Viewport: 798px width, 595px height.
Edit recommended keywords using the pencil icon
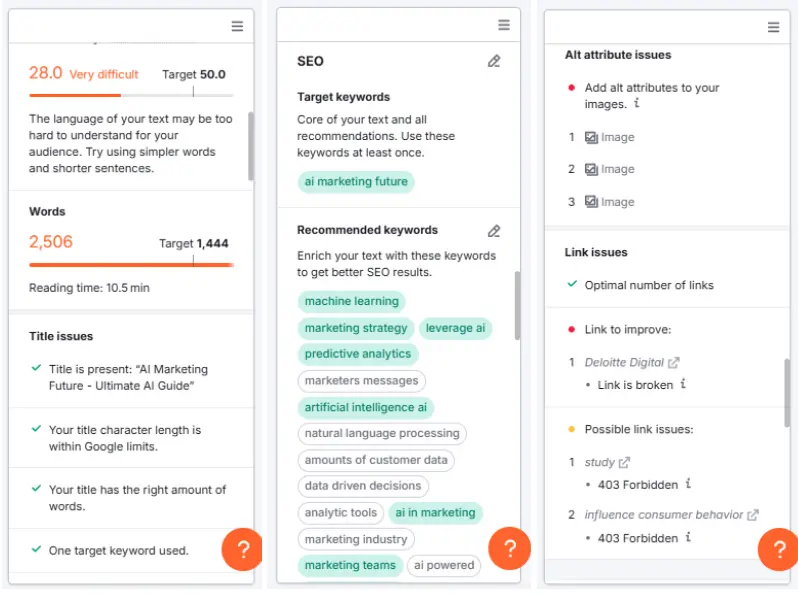pyautogui.click(x=494, y=230)
